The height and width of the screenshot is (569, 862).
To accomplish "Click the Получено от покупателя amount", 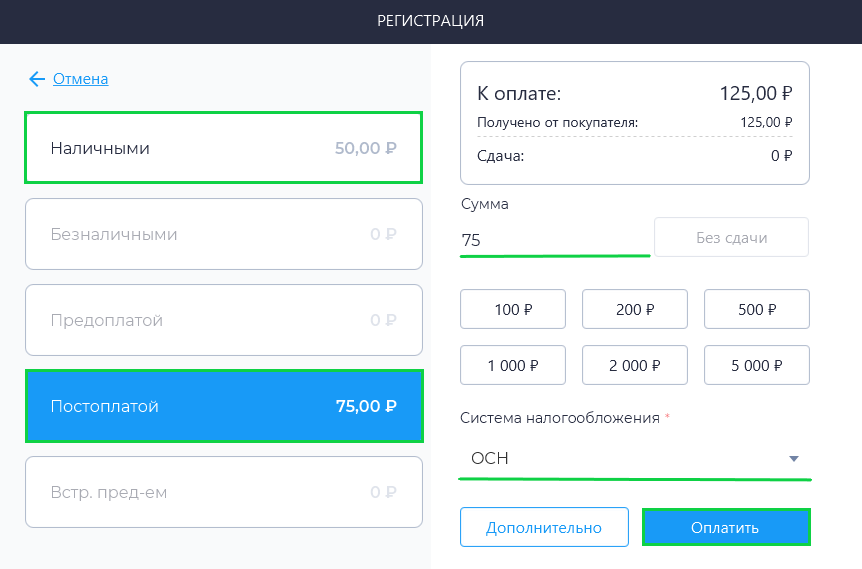I will coord(766,123).
